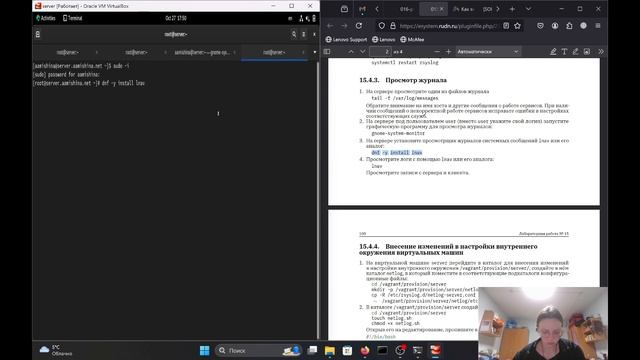Go to next PDF page
Viewport: 640px width, 360px height.
(x=362, y=52)
